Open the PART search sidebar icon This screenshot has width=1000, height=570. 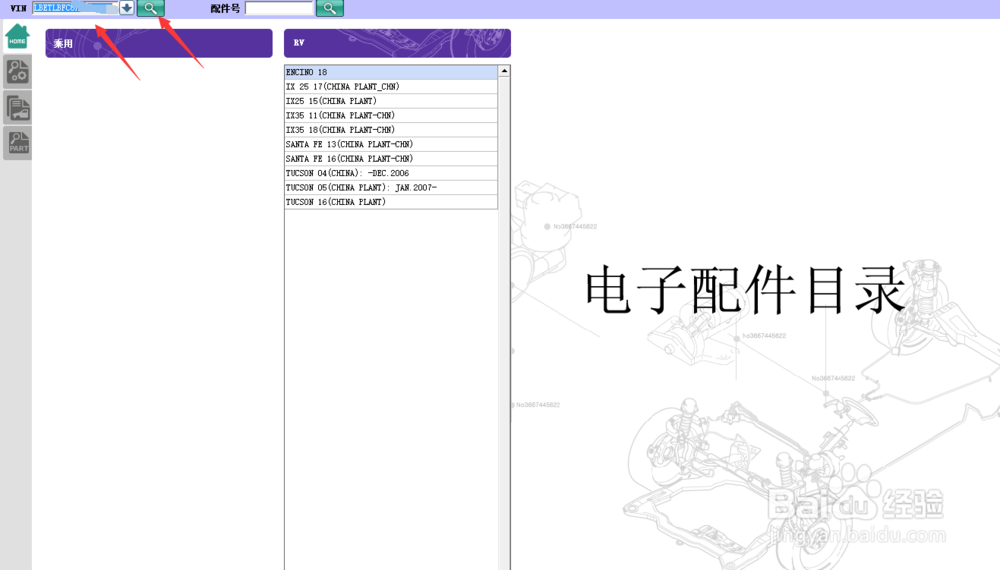[17, 143]
